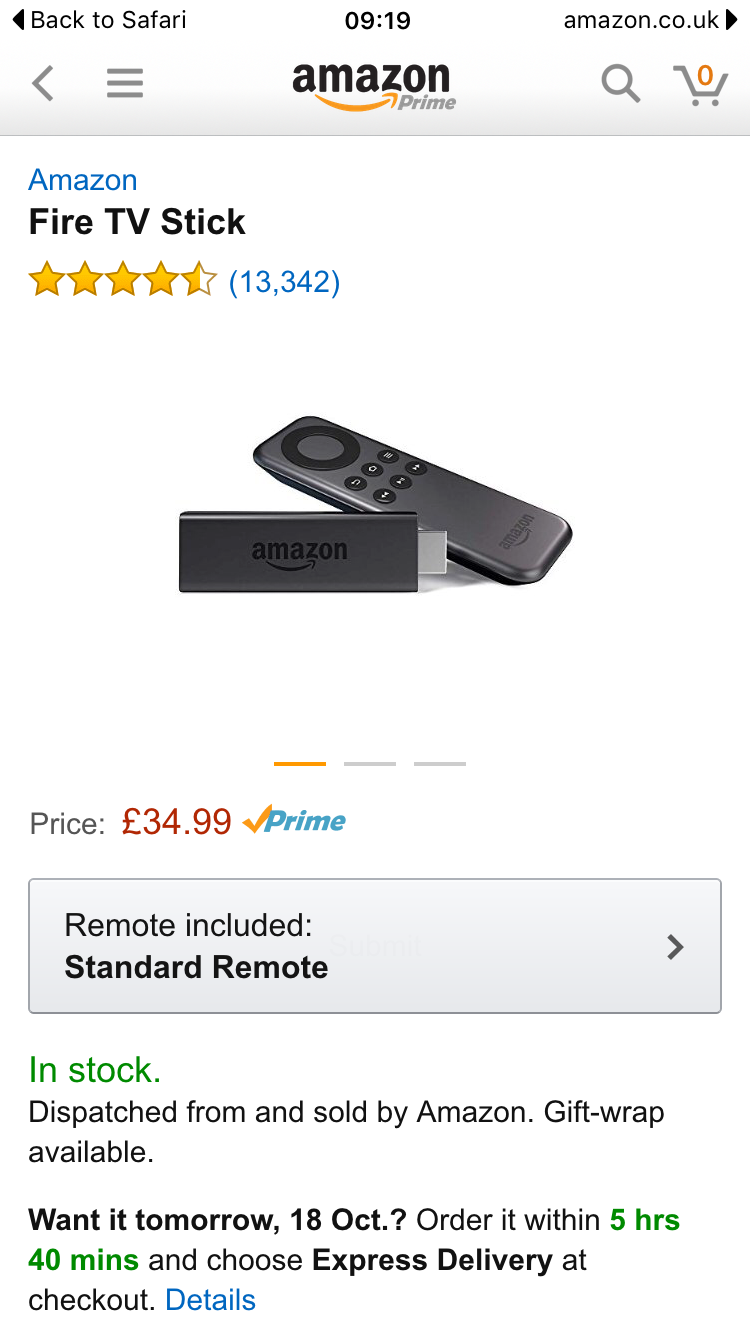Select the third image carousel indicator
Viewport: 750px width, 1334px height.
click(x=440, y=764)
